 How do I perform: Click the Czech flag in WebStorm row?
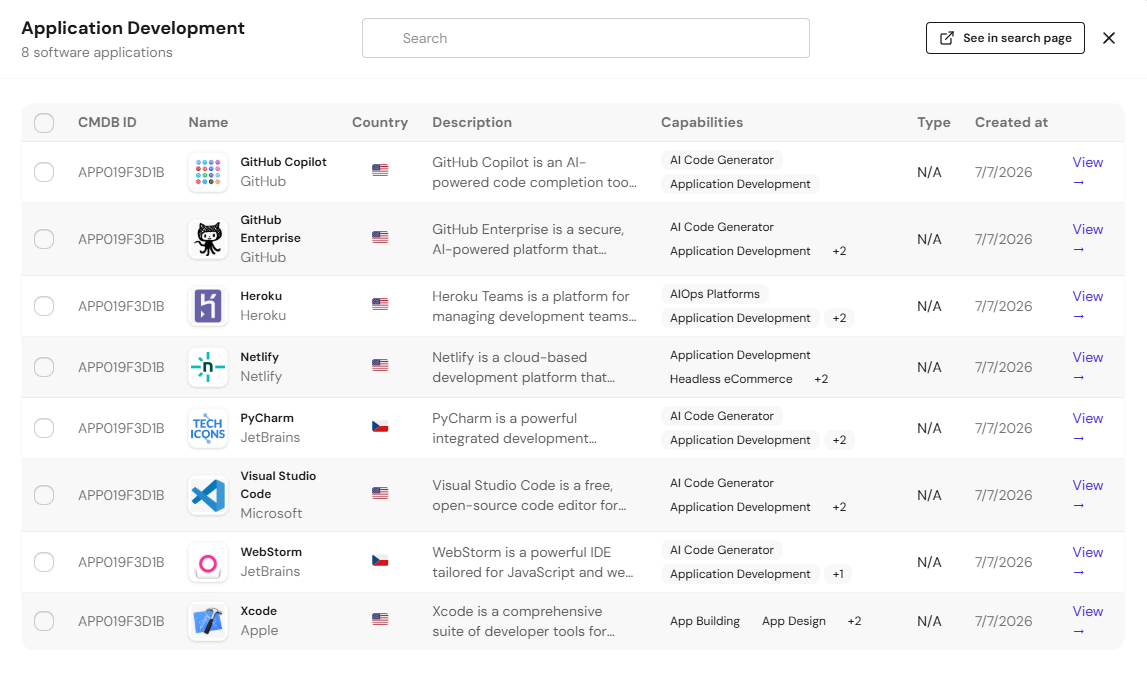pyautogui.click(x=380, y=560)
